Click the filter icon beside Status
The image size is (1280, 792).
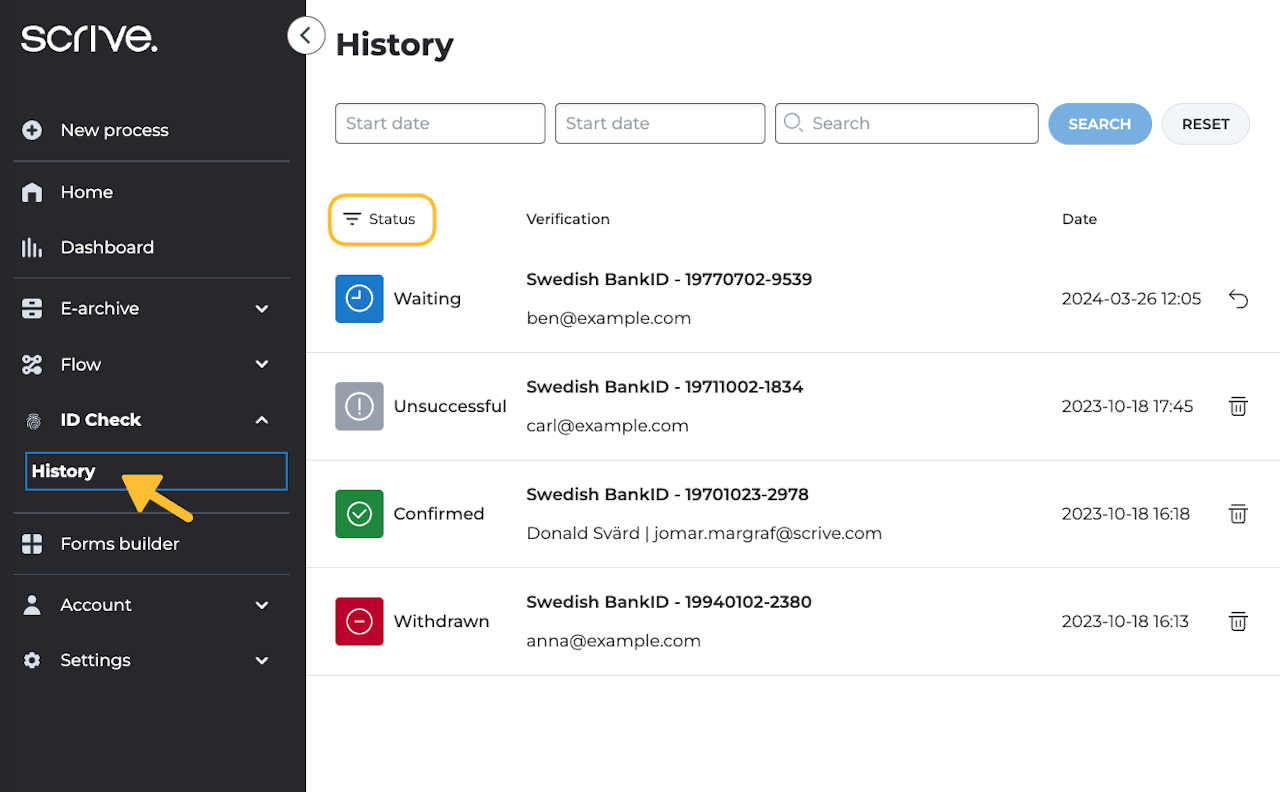coord(352,219)
